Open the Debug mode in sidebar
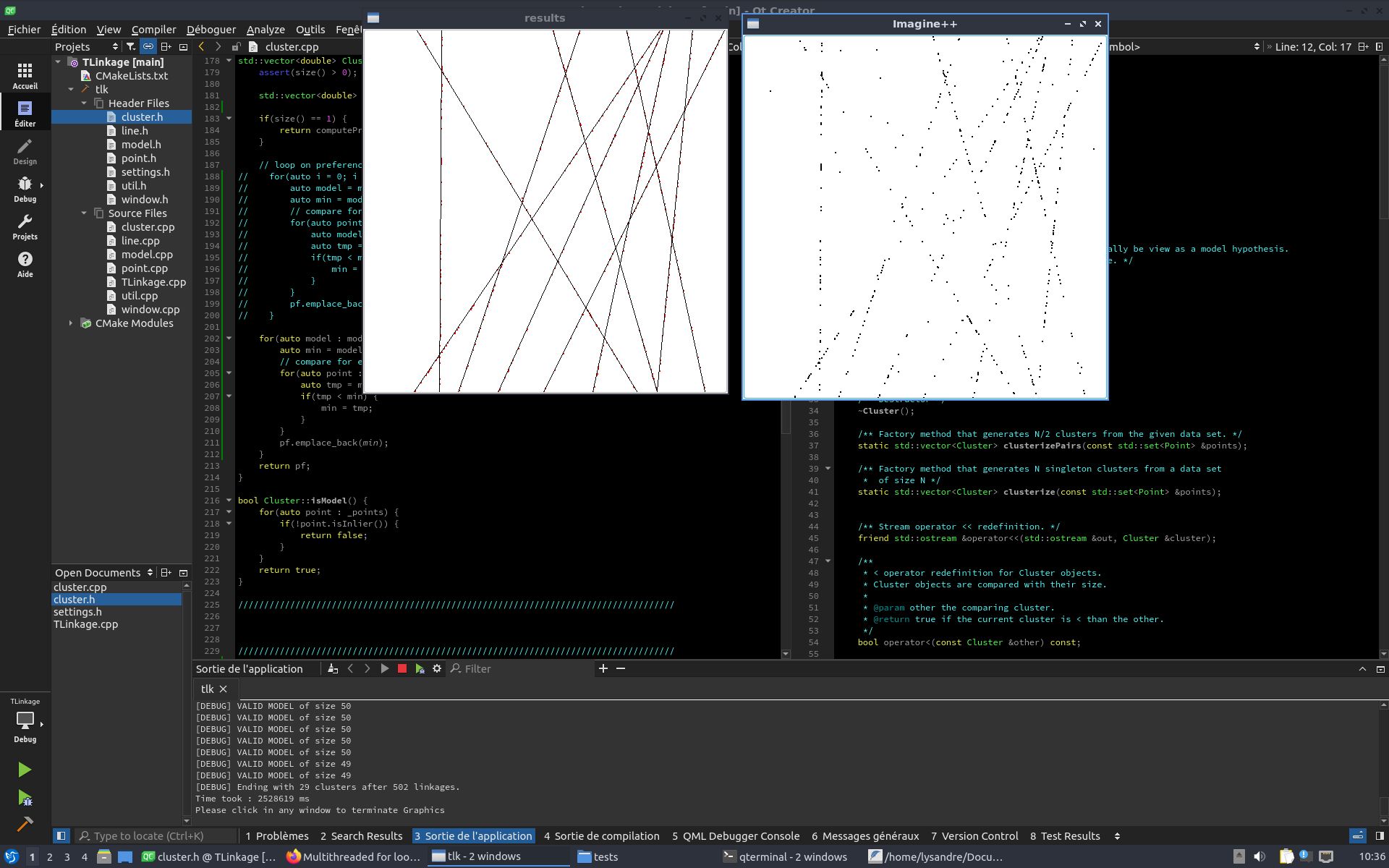The height and width of the screenshot is (868, 1389). (25, 190)
